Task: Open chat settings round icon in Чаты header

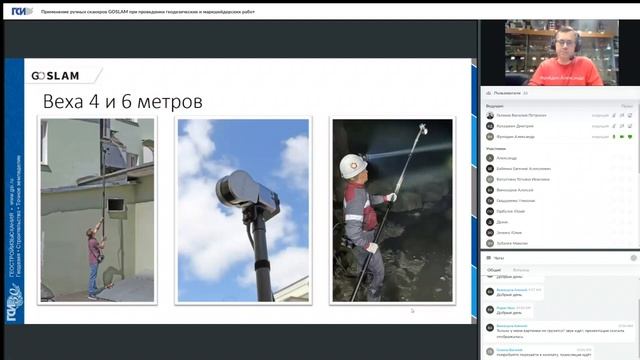Action: pyautogui.click(x=633, y=258)
